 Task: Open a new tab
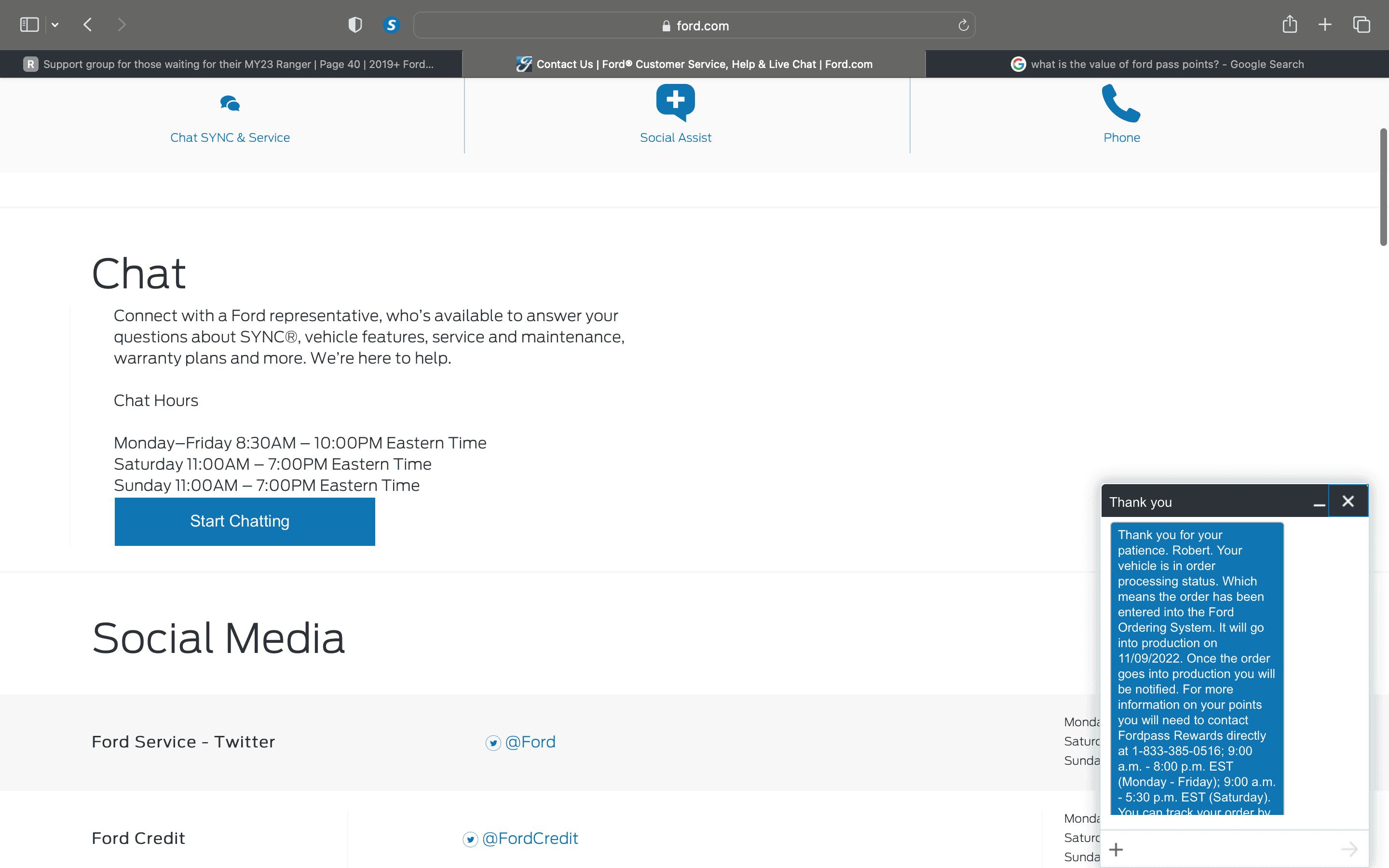tap(1325, 25)
